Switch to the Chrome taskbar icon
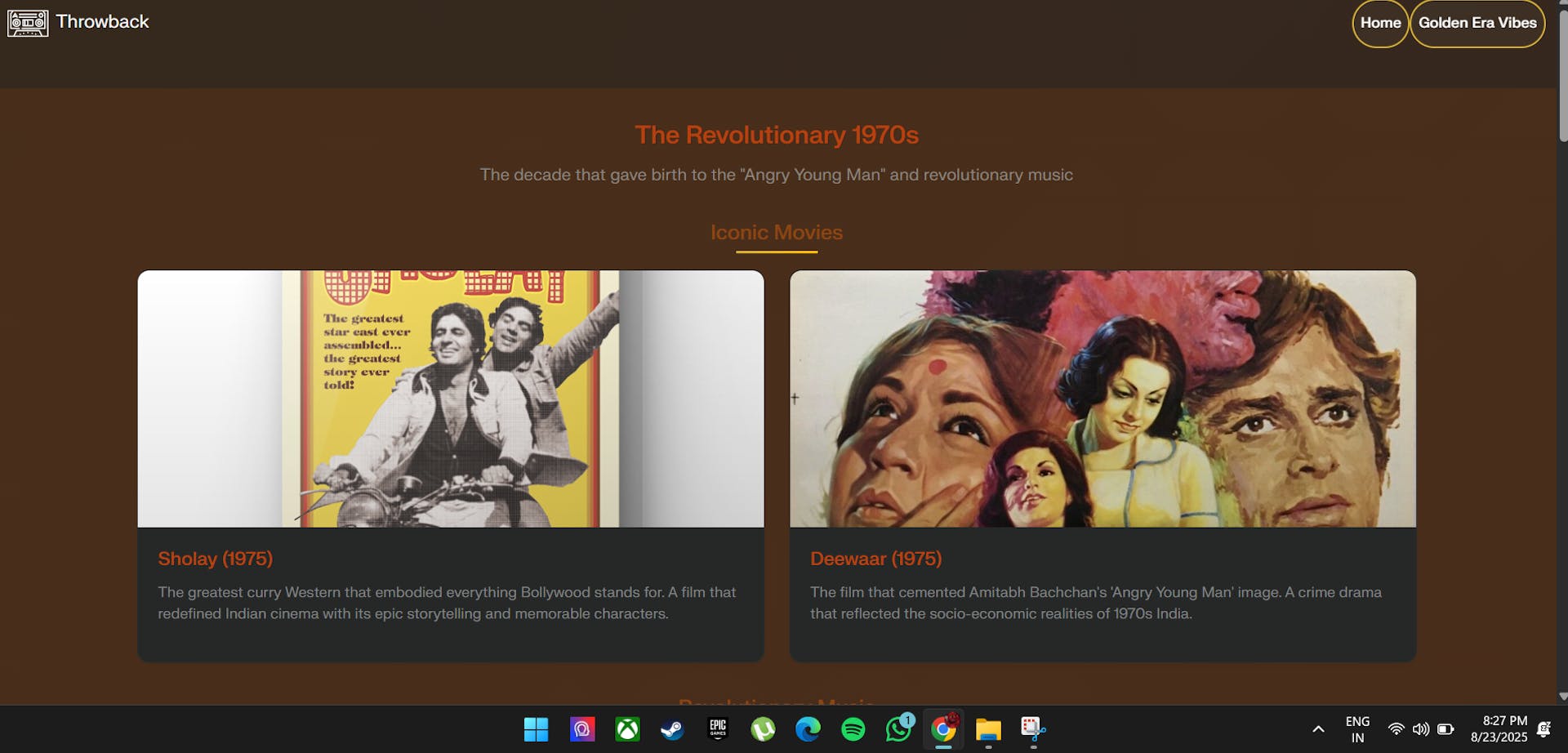 pos(943,729)
